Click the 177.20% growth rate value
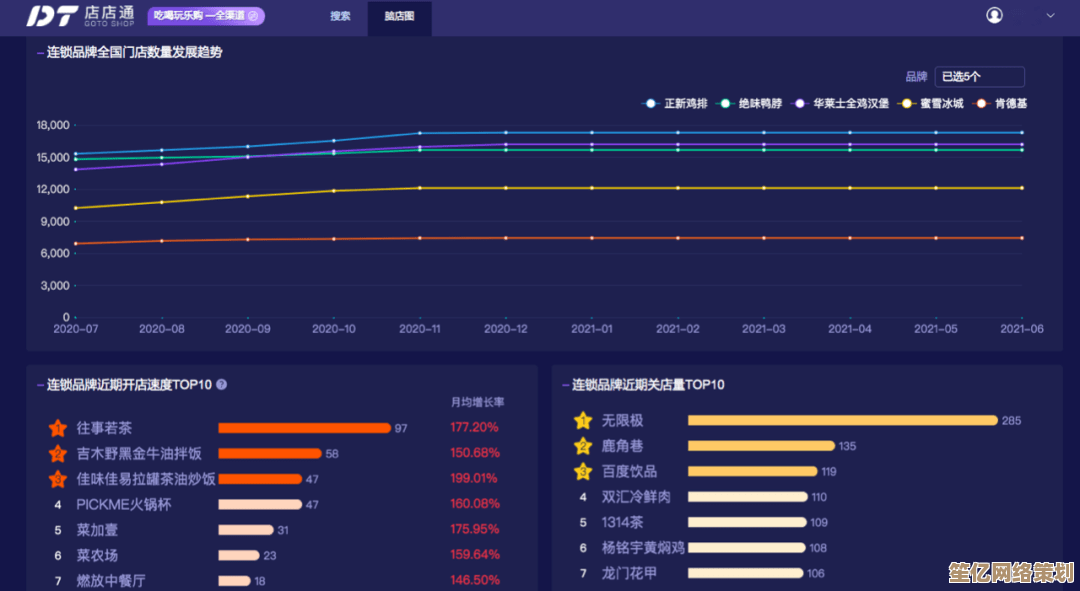This screenshot has height=591, width=1080. tap(475, 427)
